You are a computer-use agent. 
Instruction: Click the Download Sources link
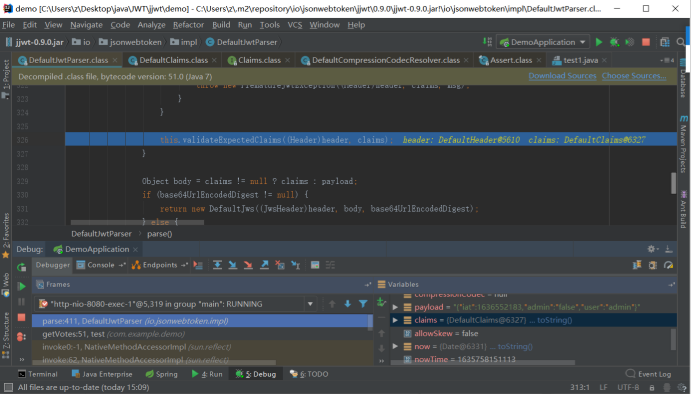pos(562,76)
